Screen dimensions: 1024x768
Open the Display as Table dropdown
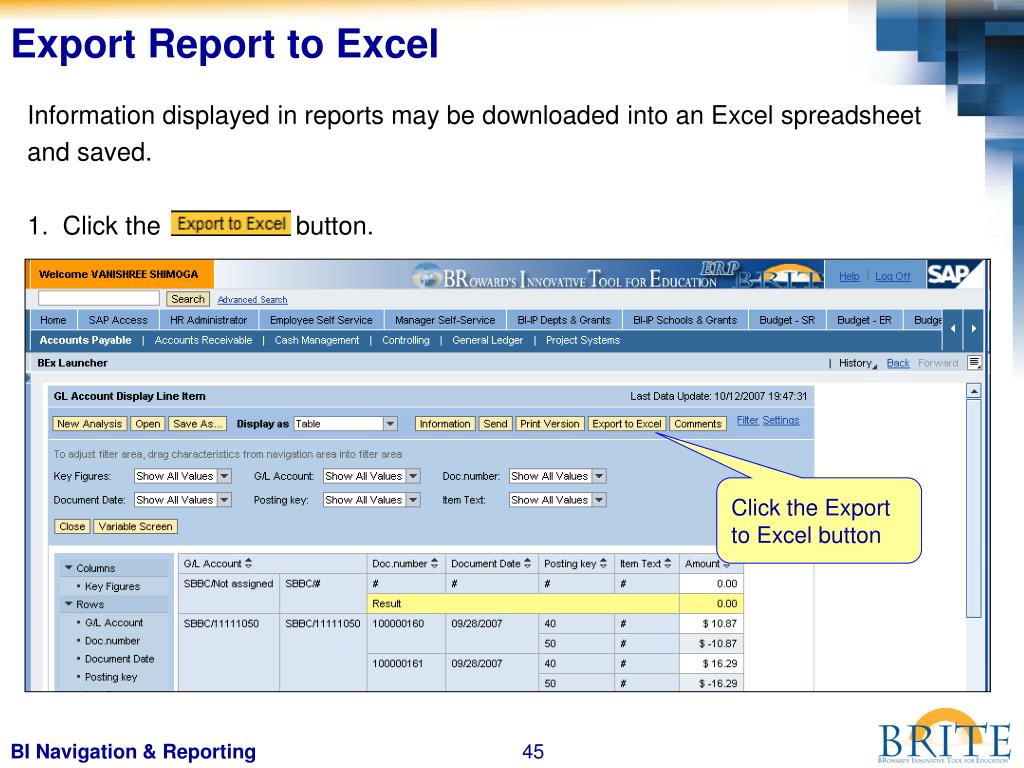point(390,424)
